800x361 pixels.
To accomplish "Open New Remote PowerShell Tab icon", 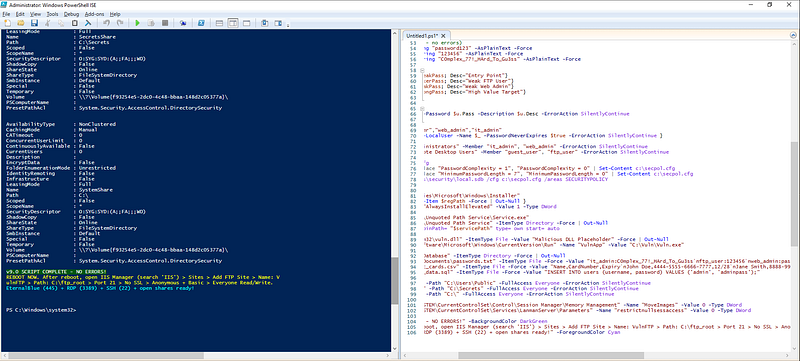I will (x=183, y=23).
